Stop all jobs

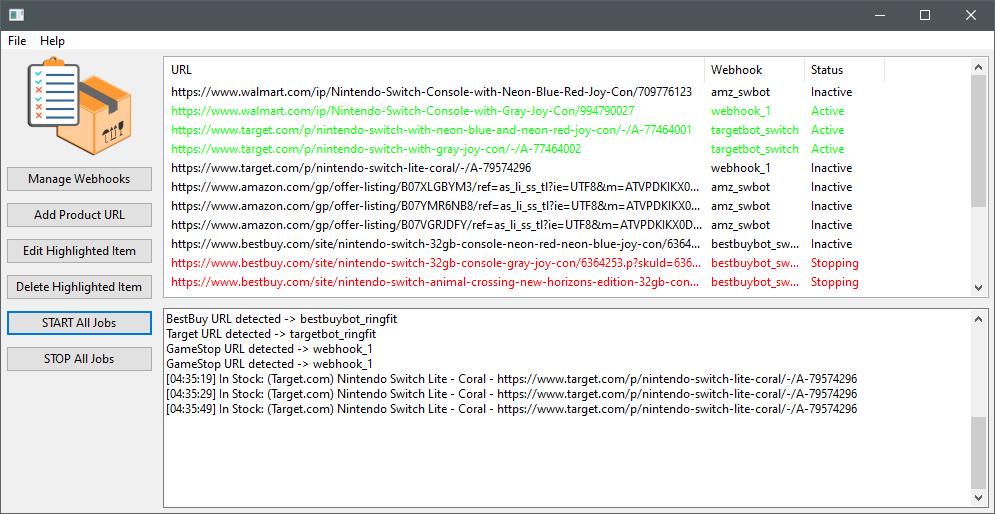click(x=79, y=359)
